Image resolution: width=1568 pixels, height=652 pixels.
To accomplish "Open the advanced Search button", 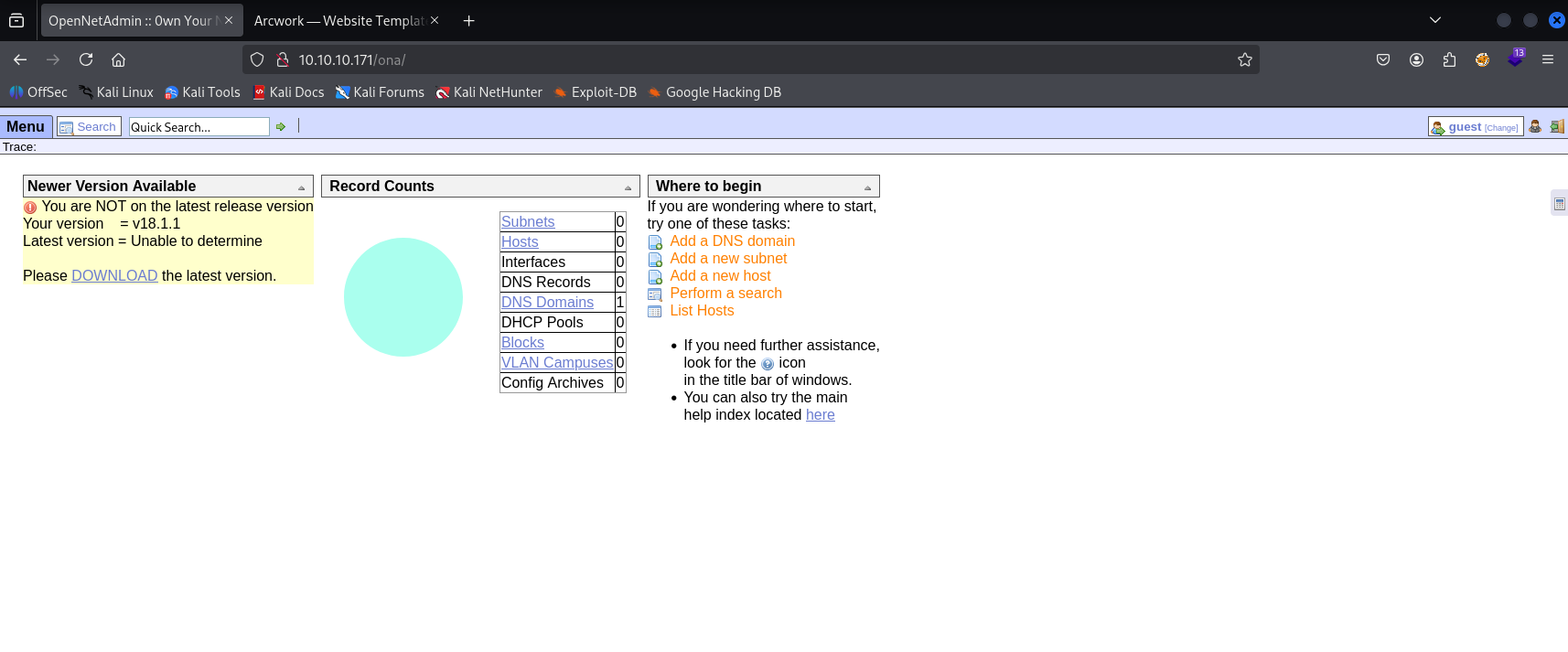I will pos(89,127).
